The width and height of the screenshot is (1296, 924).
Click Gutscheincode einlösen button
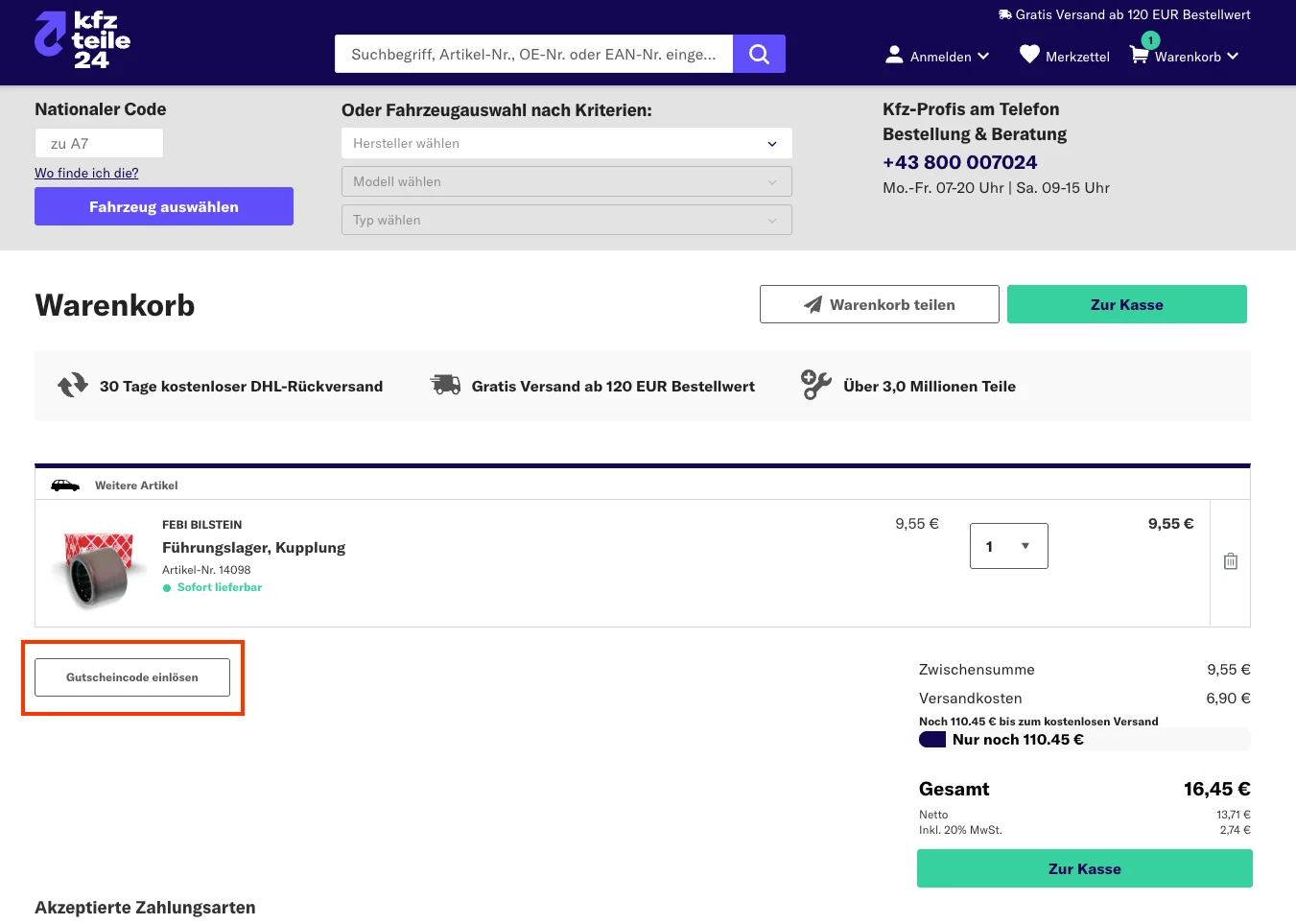coord(132,677)
